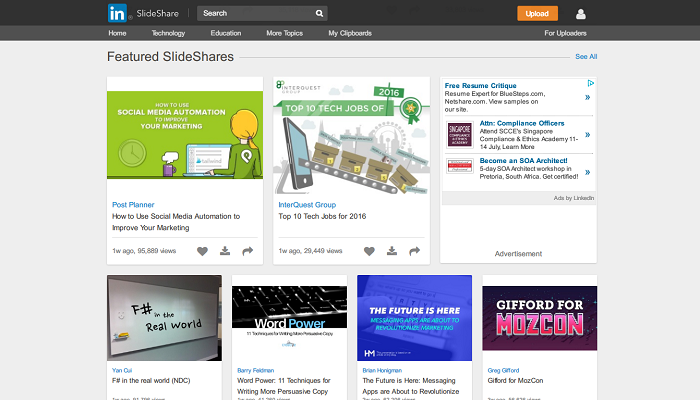Open Barry Feldman author link
Image resolution: width=700 pixels, height=400 pixels.
(x=255, y=370)
